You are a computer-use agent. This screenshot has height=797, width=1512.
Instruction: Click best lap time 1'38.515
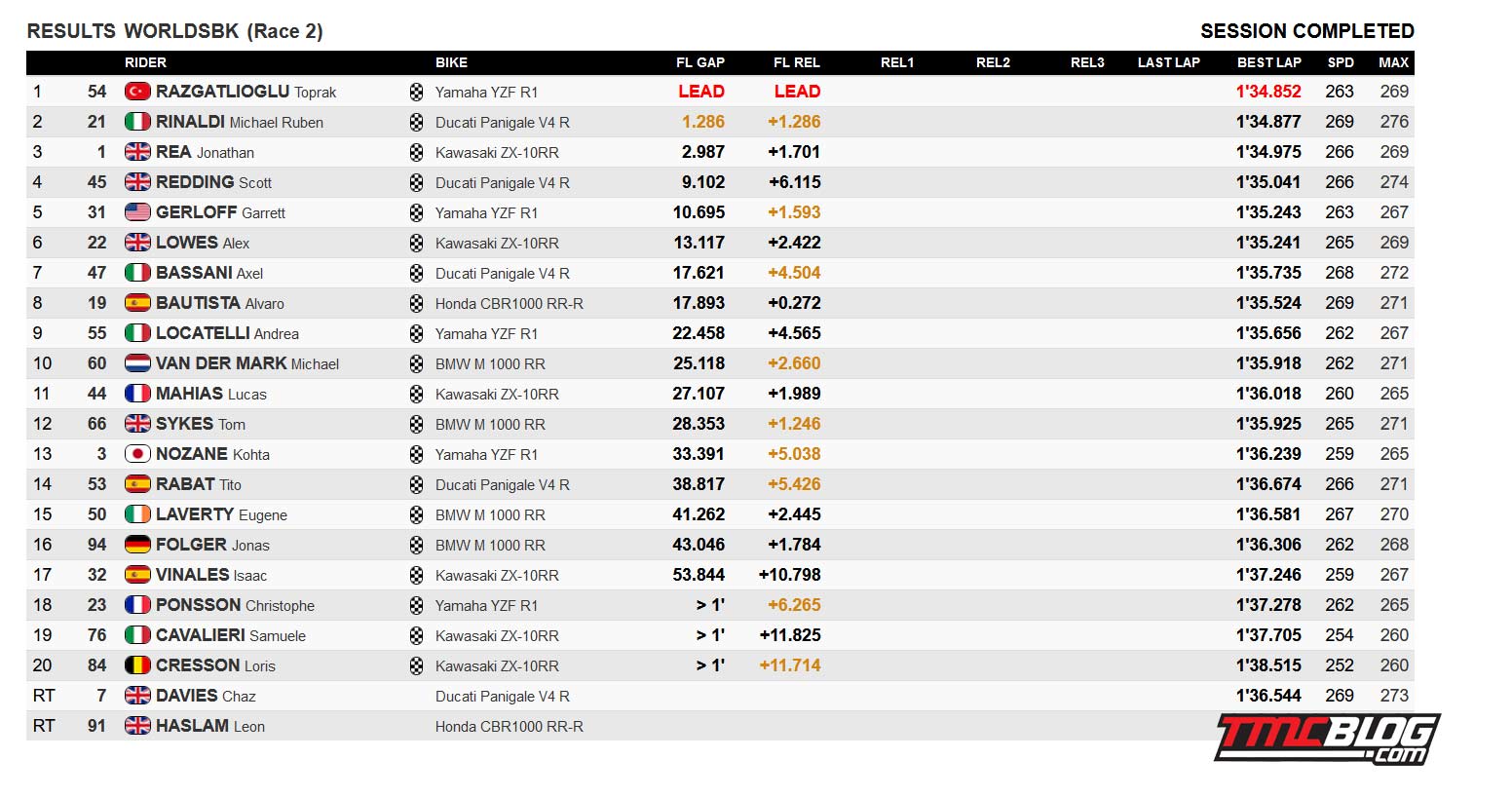point(1268,665)
